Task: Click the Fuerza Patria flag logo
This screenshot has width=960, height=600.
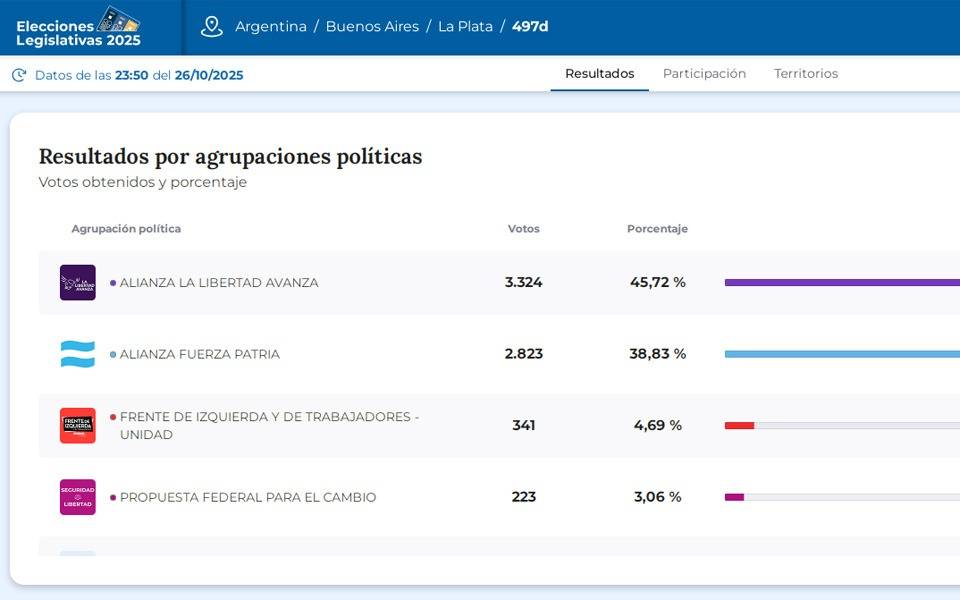Action: point(78,354)
